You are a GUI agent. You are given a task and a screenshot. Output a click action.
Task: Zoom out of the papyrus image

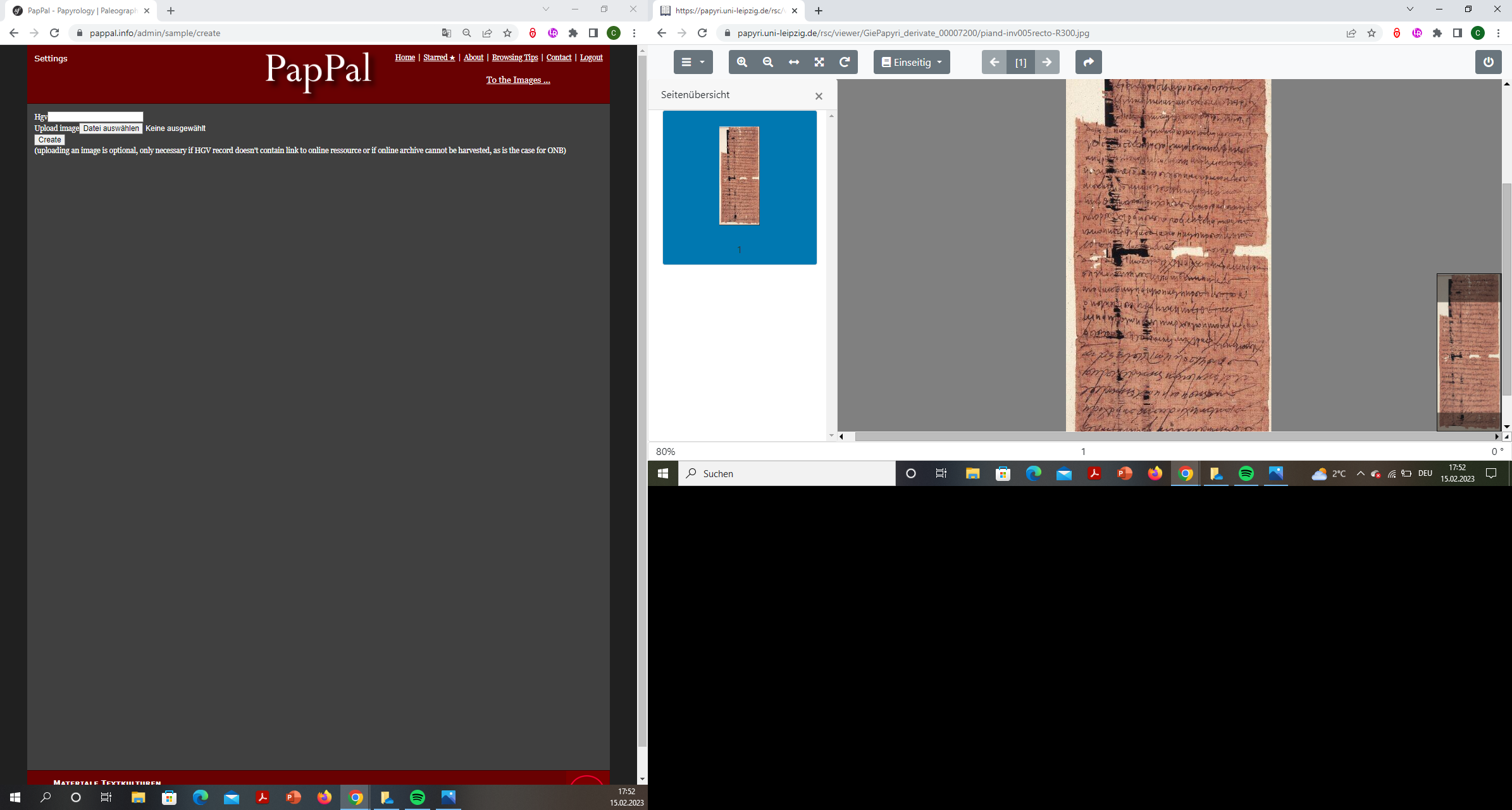(767, 62)
